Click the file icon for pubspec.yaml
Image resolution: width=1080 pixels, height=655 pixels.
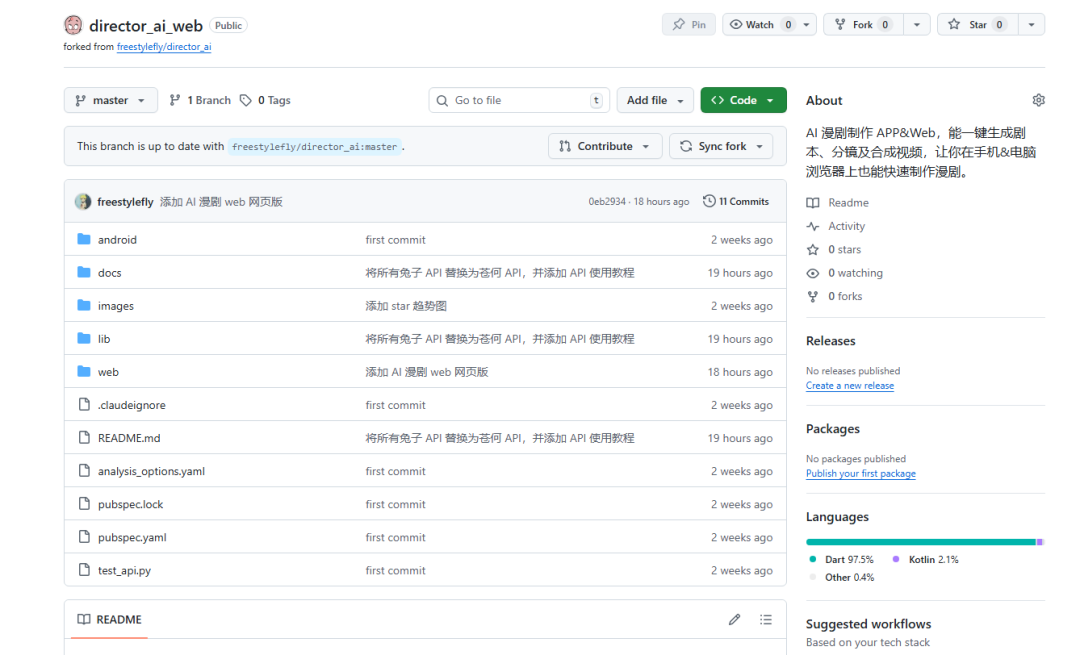pyautogui.click(x=84, y=537)
